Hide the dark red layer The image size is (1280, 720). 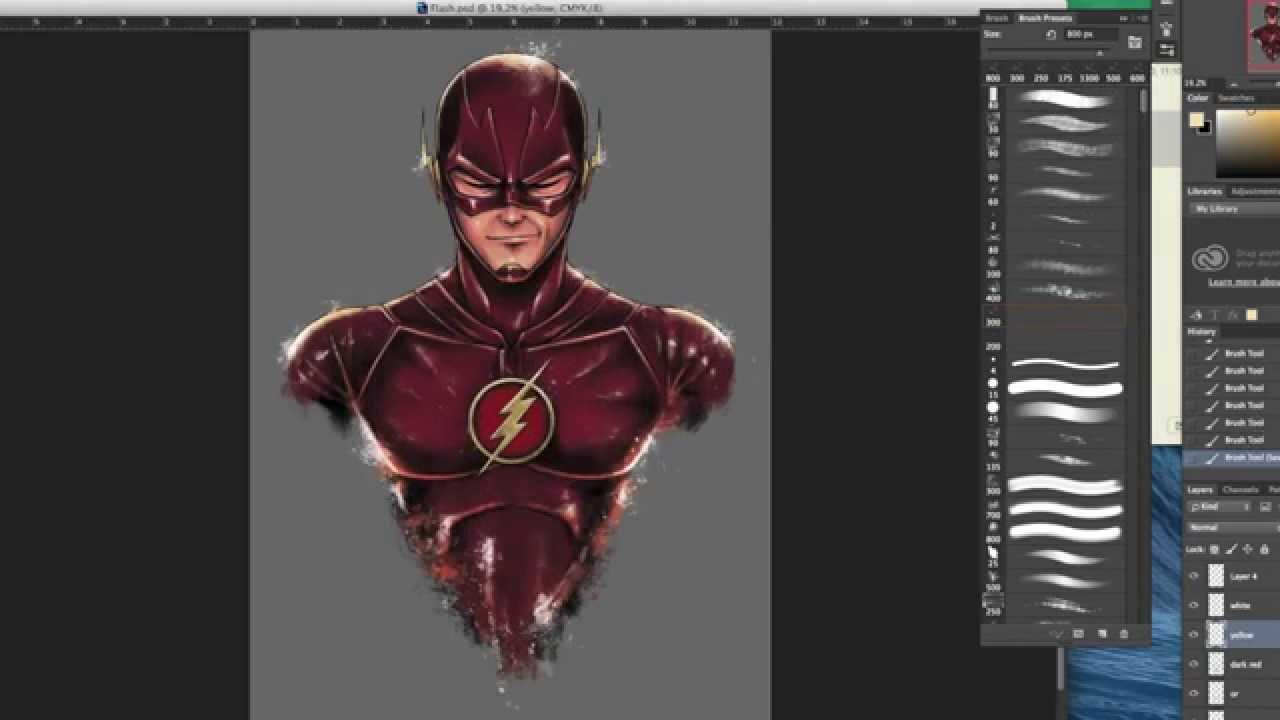[x=1194, y=663]
